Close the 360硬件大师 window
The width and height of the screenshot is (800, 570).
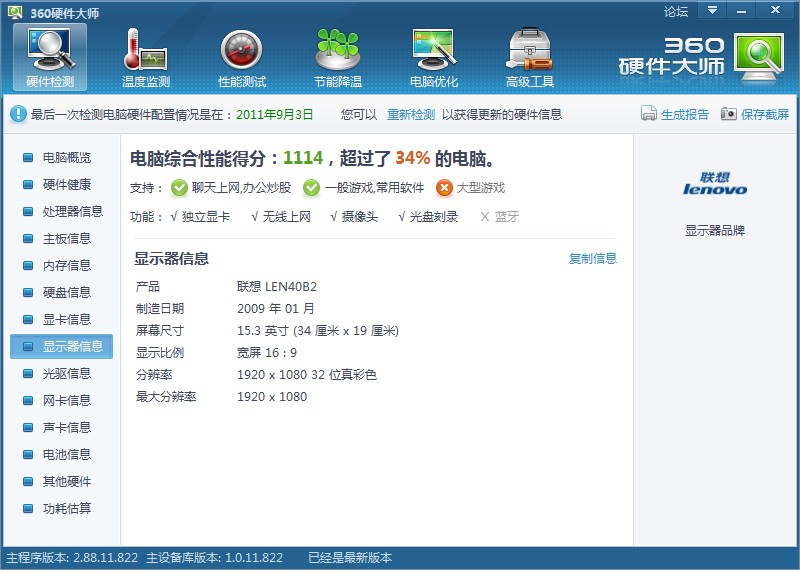click(776, 10)
